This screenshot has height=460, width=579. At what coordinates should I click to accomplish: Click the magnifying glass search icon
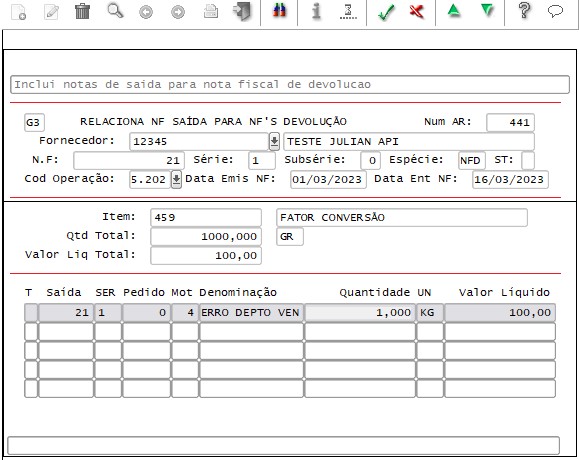pyautogui.click(x=115, y=11)
